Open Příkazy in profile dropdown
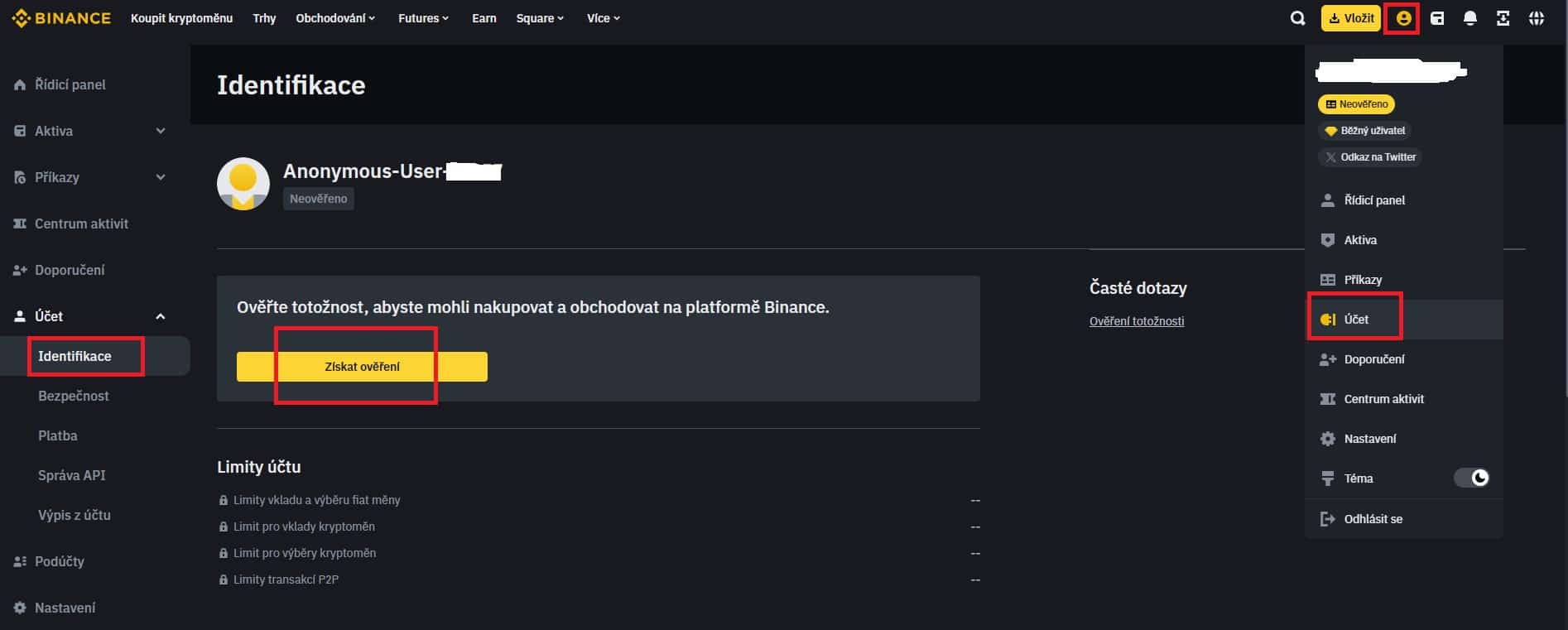Viewport: 1568px width, 630px height. [1404, 280]
